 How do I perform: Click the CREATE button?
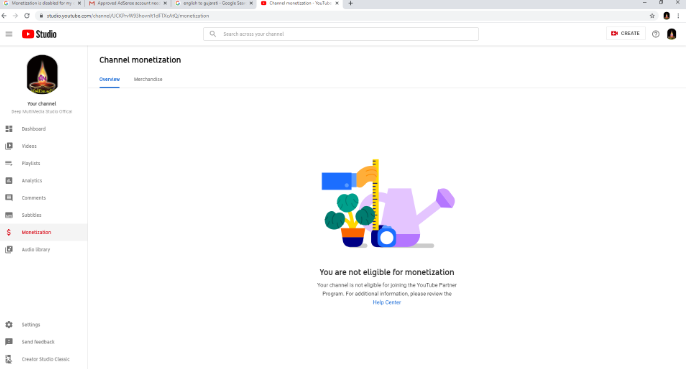[625, 33]
